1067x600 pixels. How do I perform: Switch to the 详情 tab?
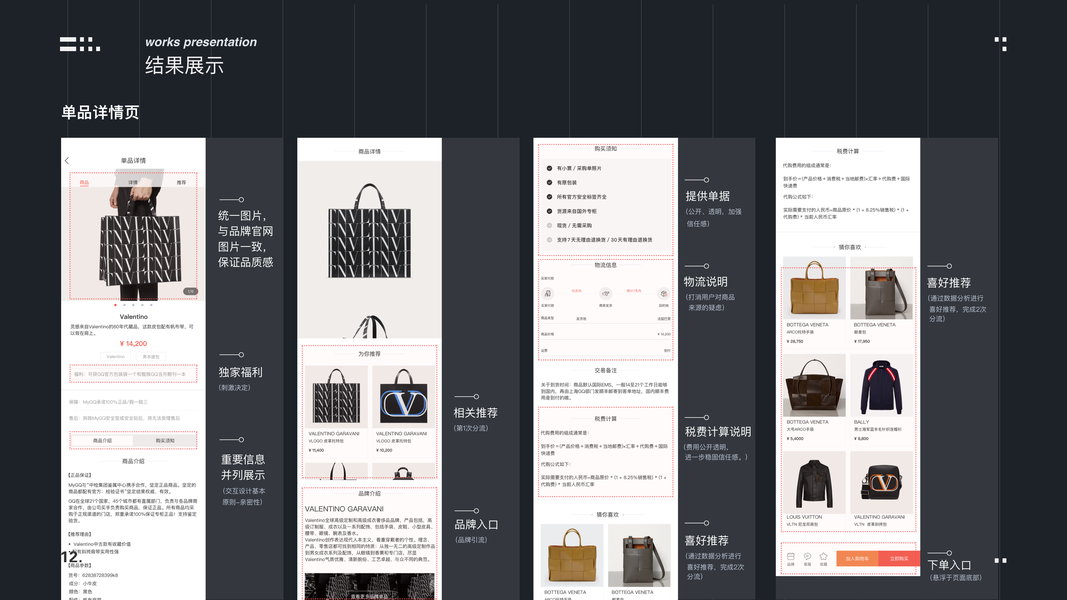133,182
